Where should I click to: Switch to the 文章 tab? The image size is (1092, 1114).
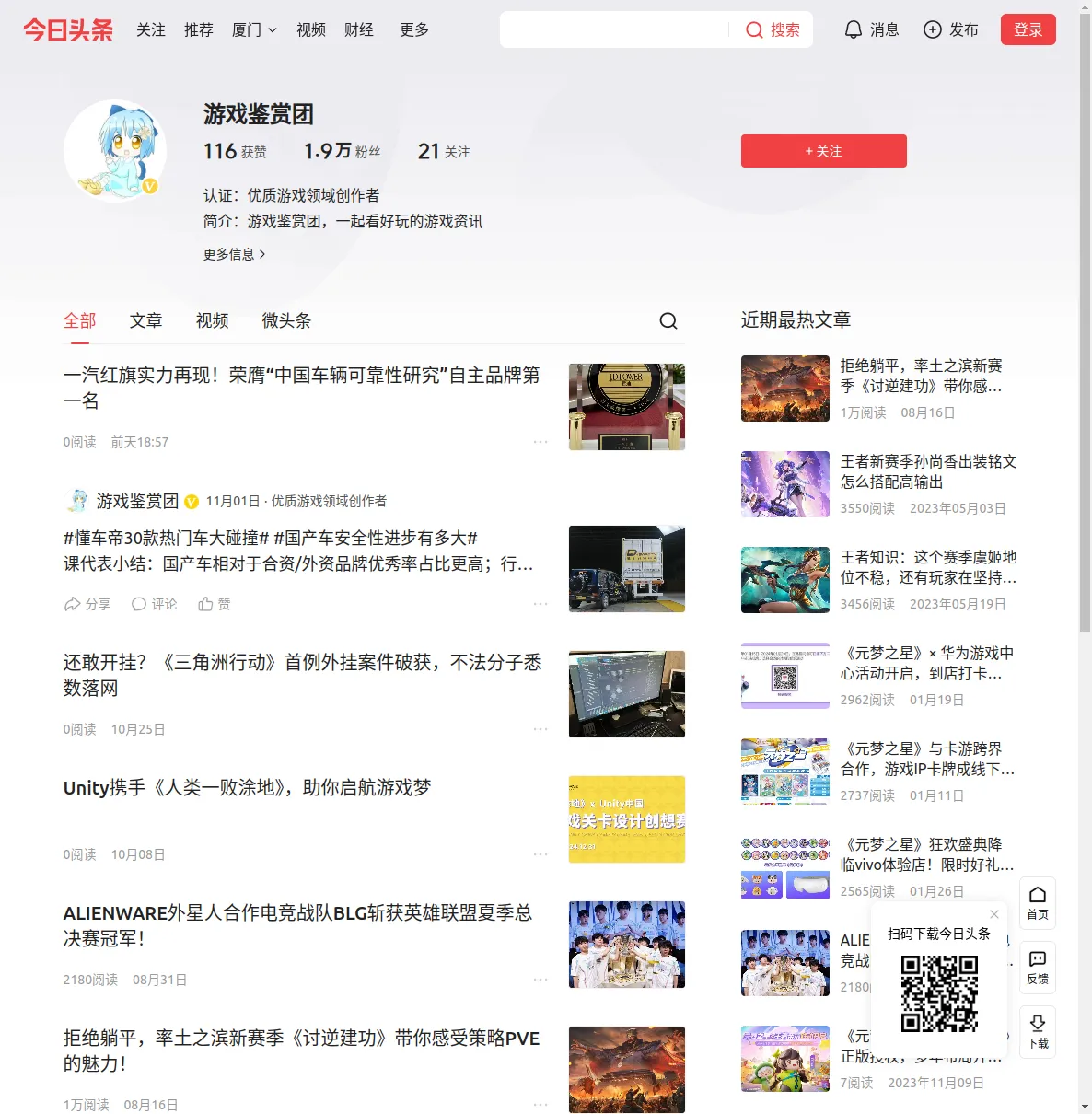pyautogui.click(x=146, y=320)
